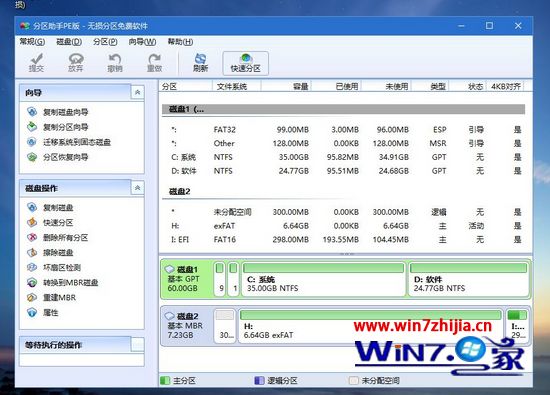This screenshot has width=550, height=395.
Task: Select 重建MBR operation
Action: (52, 297)
